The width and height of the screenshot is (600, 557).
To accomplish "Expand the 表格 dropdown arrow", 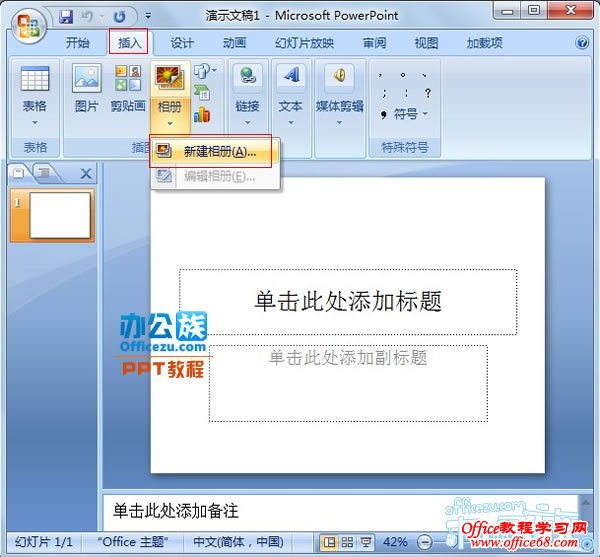I will click(x=35, y=122).
